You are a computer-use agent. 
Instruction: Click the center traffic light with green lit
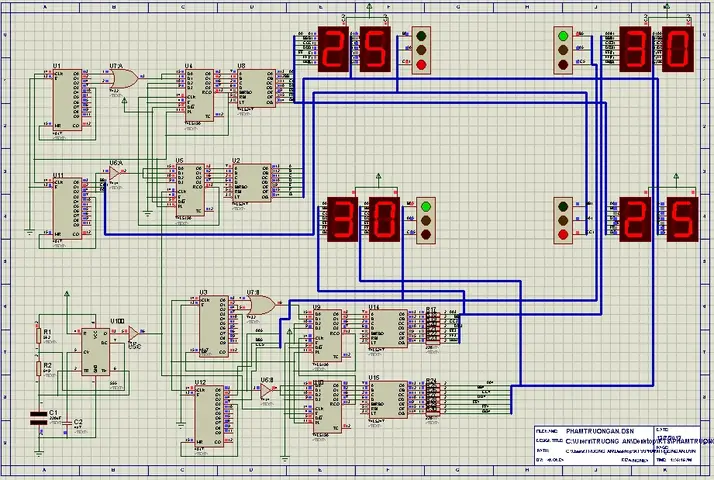click(x=426, y=220)
